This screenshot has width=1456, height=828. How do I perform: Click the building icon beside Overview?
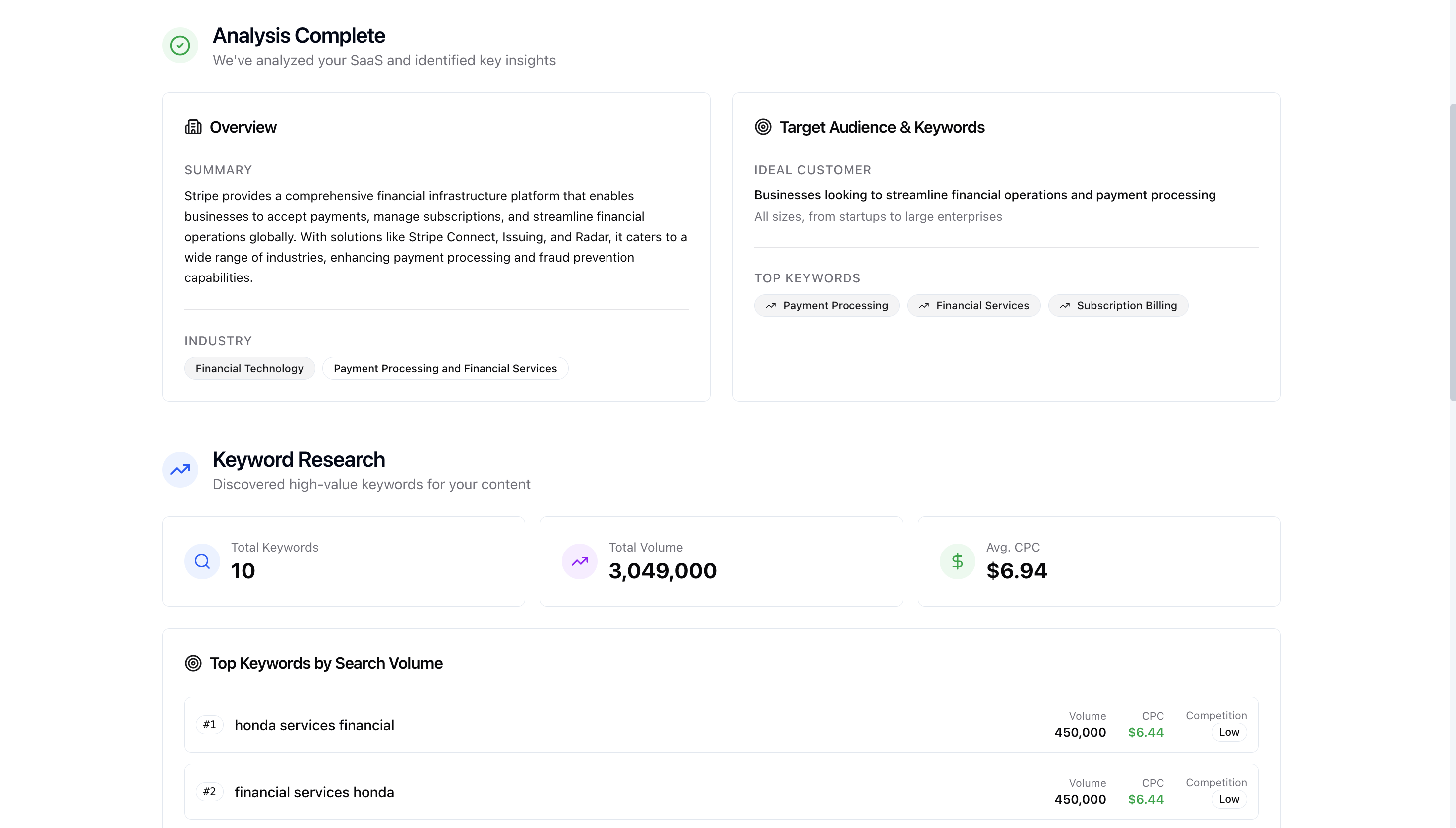[193, 127]
